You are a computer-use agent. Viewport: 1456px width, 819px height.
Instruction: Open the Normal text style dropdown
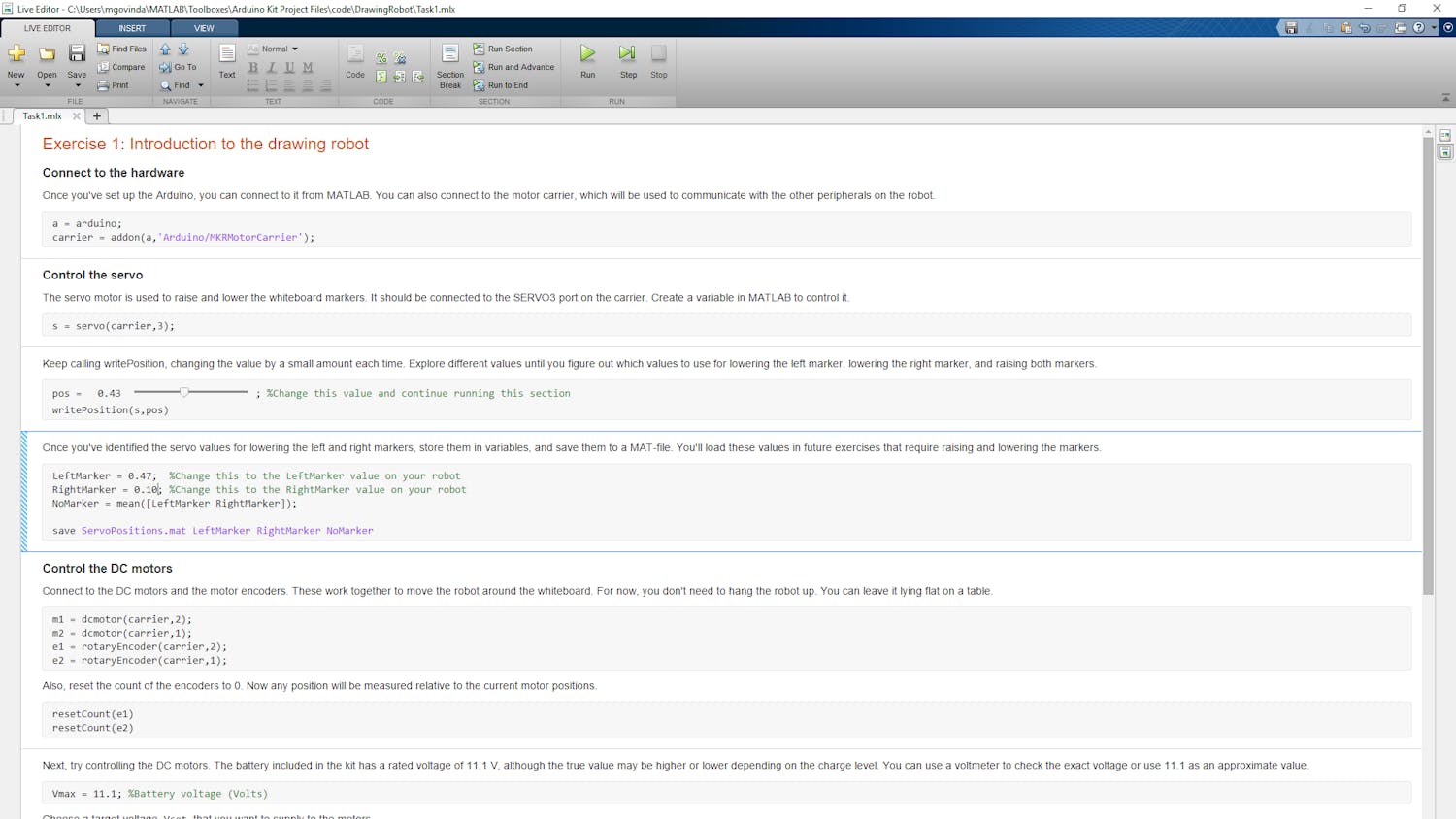(x=274, y=49)
